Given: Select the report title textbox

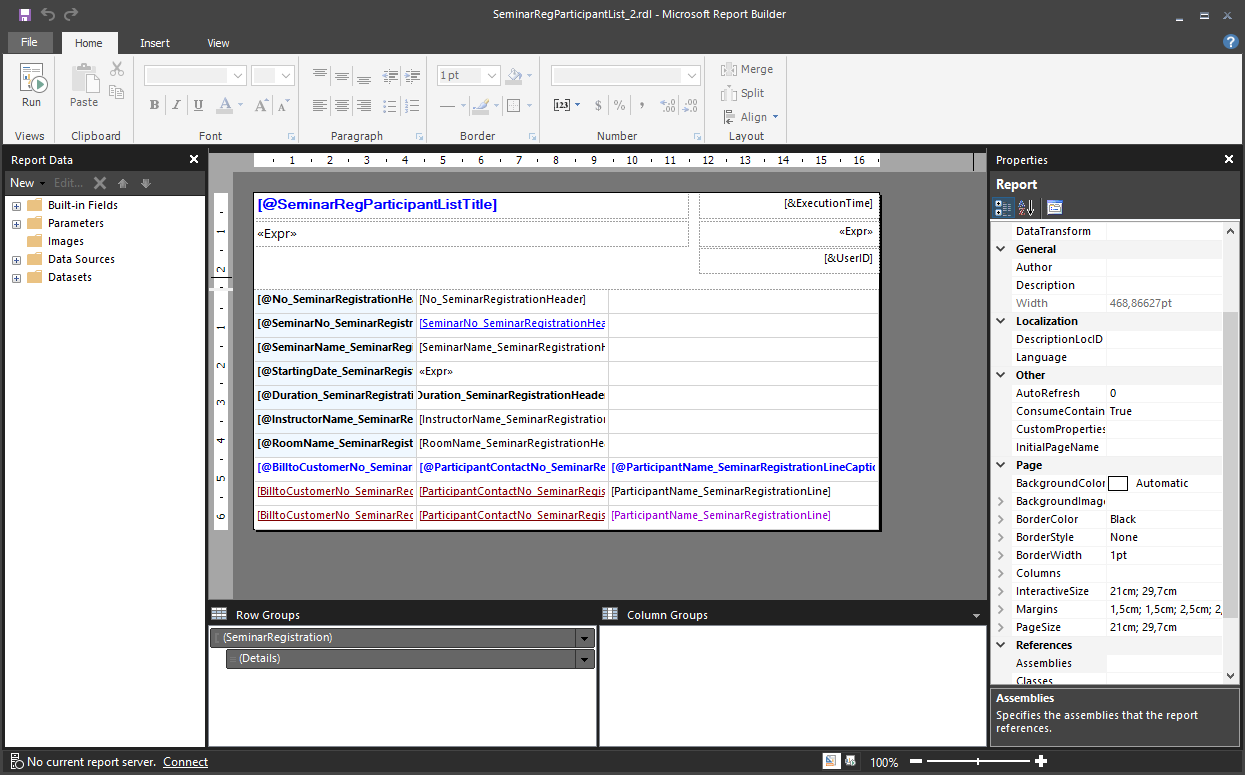Looking at the screenshot, I should [472, 205].
